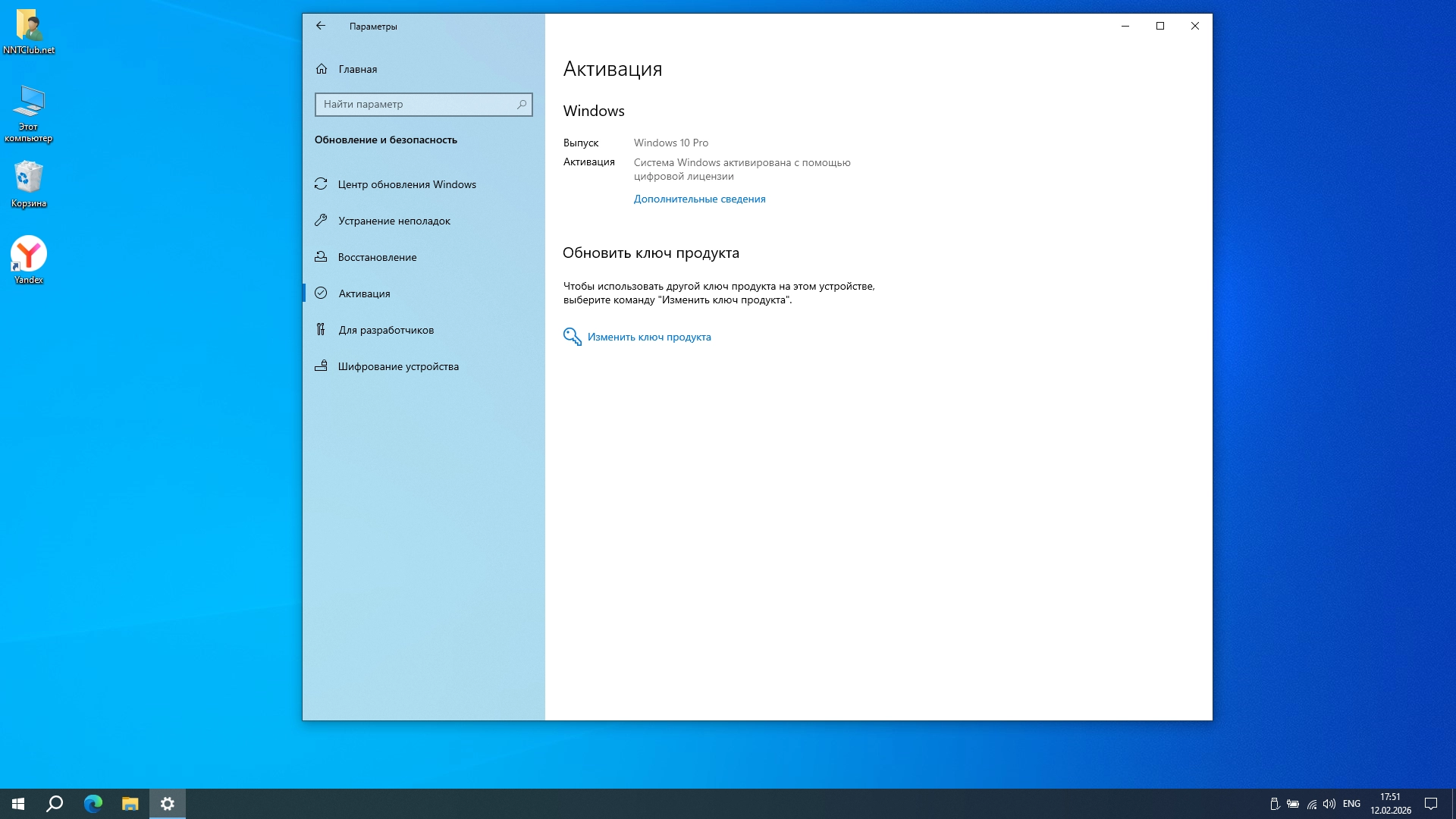
Task: Open the Восстановление section
Action: click(377, 257)
